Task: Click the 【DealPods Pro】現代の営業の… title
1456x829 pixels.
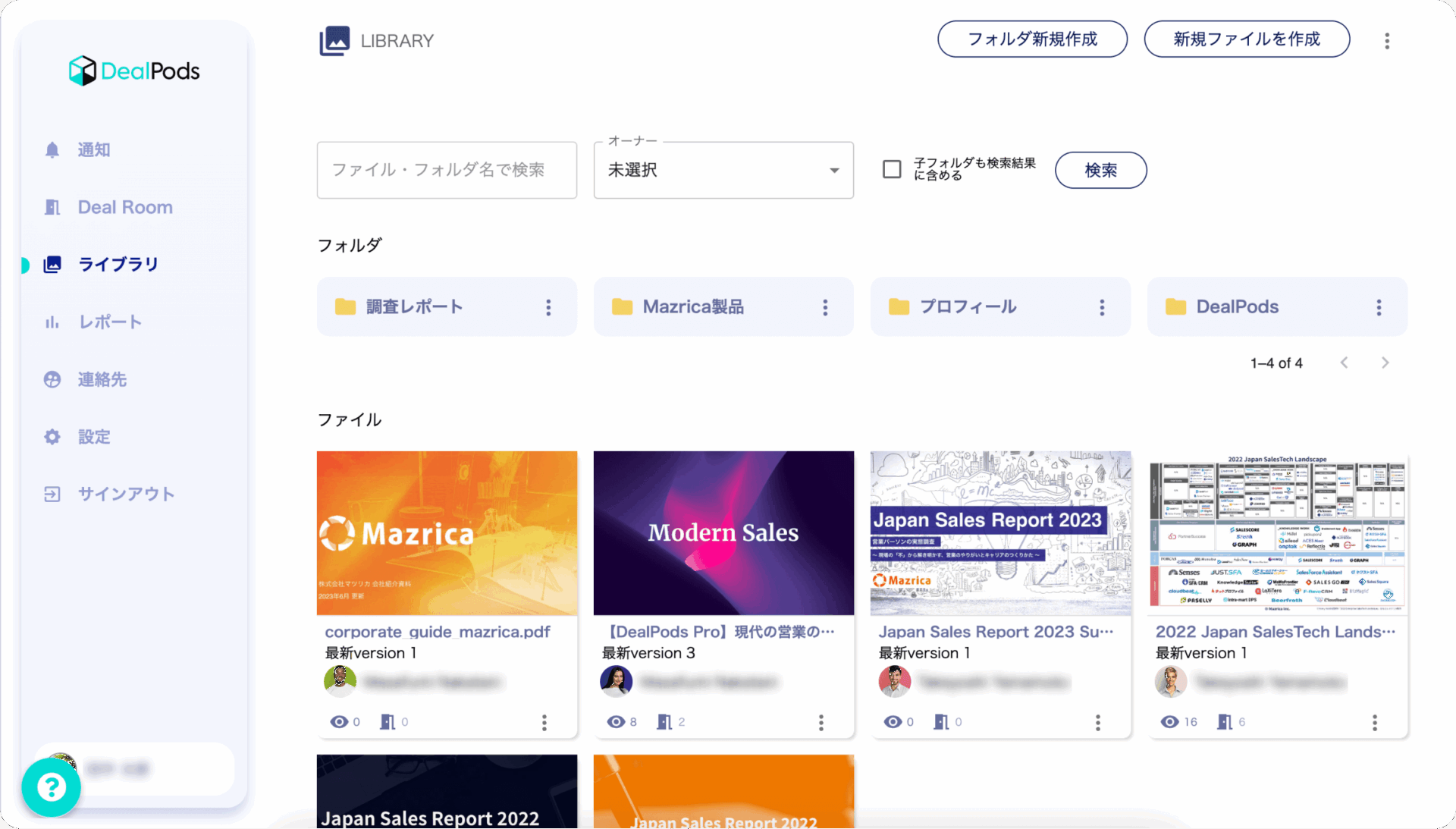Action: click(719, 632)
